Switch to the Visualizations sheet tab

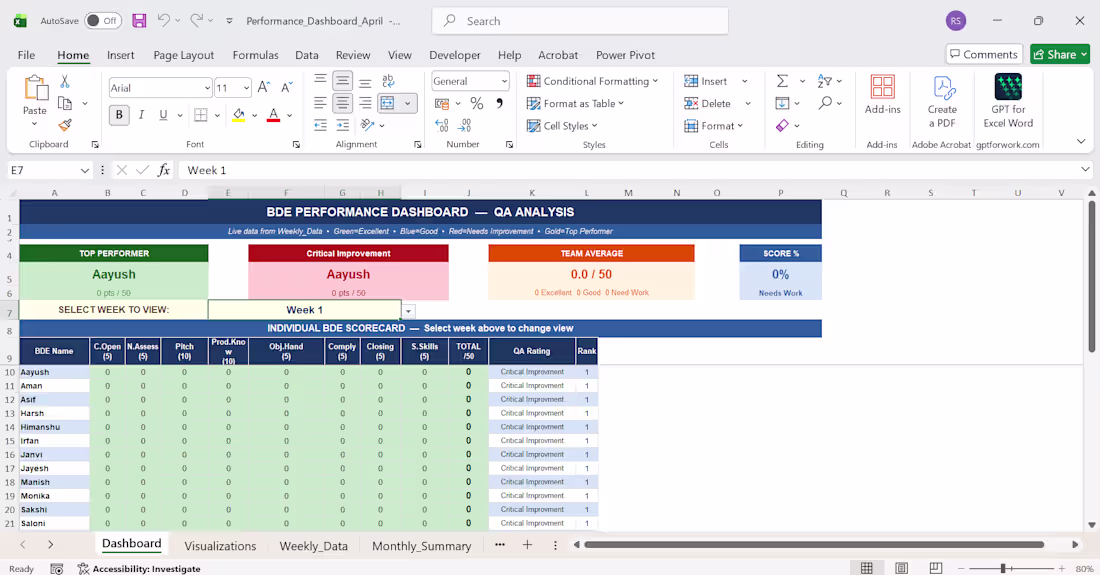coord(220,546)
